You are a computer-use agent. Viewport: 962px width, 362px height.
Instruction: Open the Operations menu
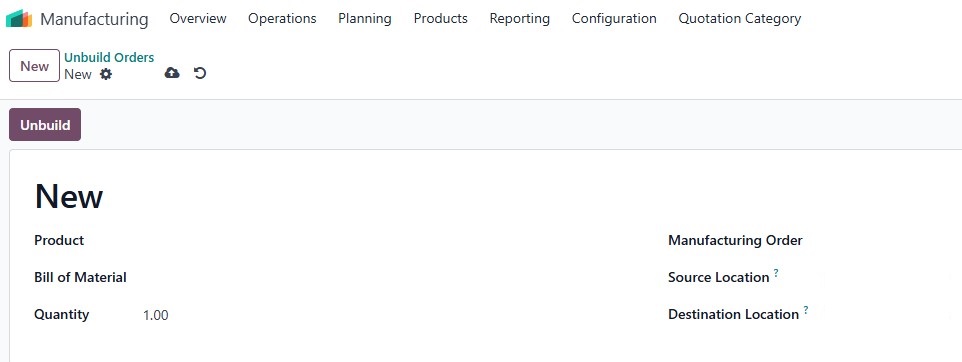pos(282,18)
